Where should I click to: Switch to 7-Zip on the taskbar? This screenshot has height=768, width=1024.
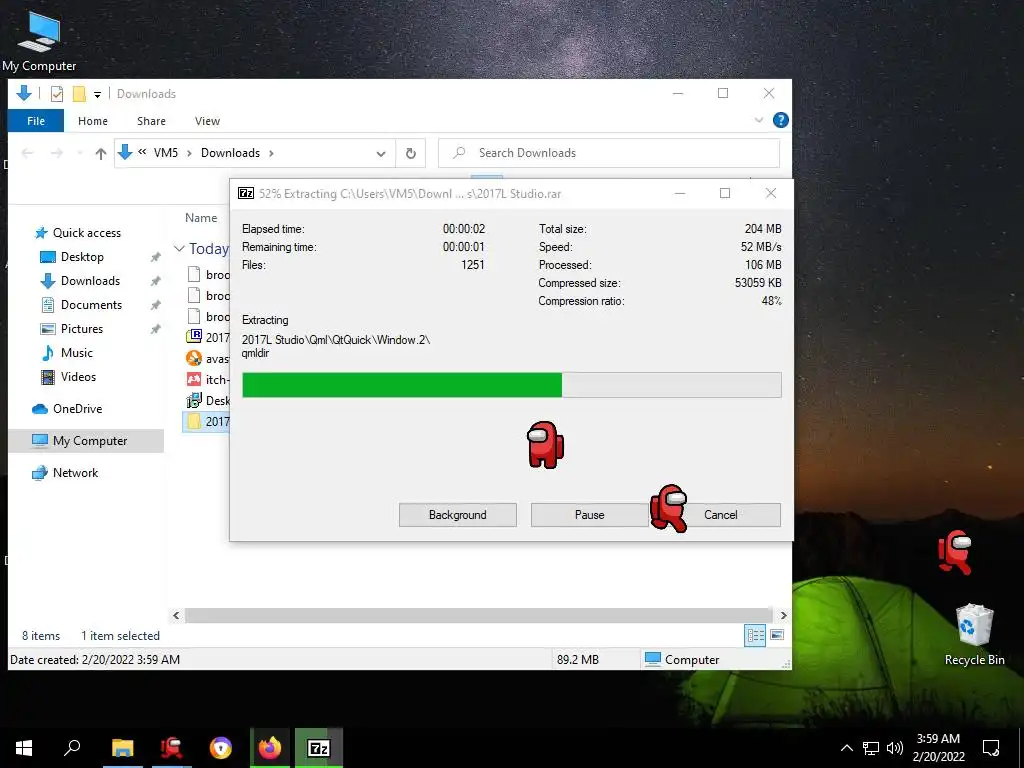(x=319, y=748)
